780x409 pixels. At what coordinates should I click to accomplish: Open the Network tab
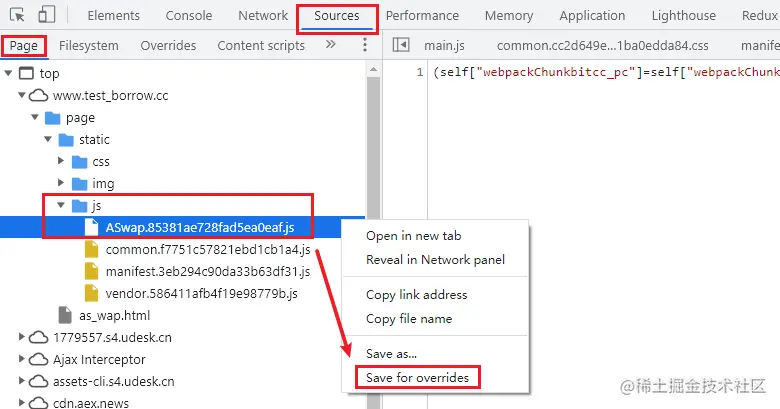coord(263,15)
